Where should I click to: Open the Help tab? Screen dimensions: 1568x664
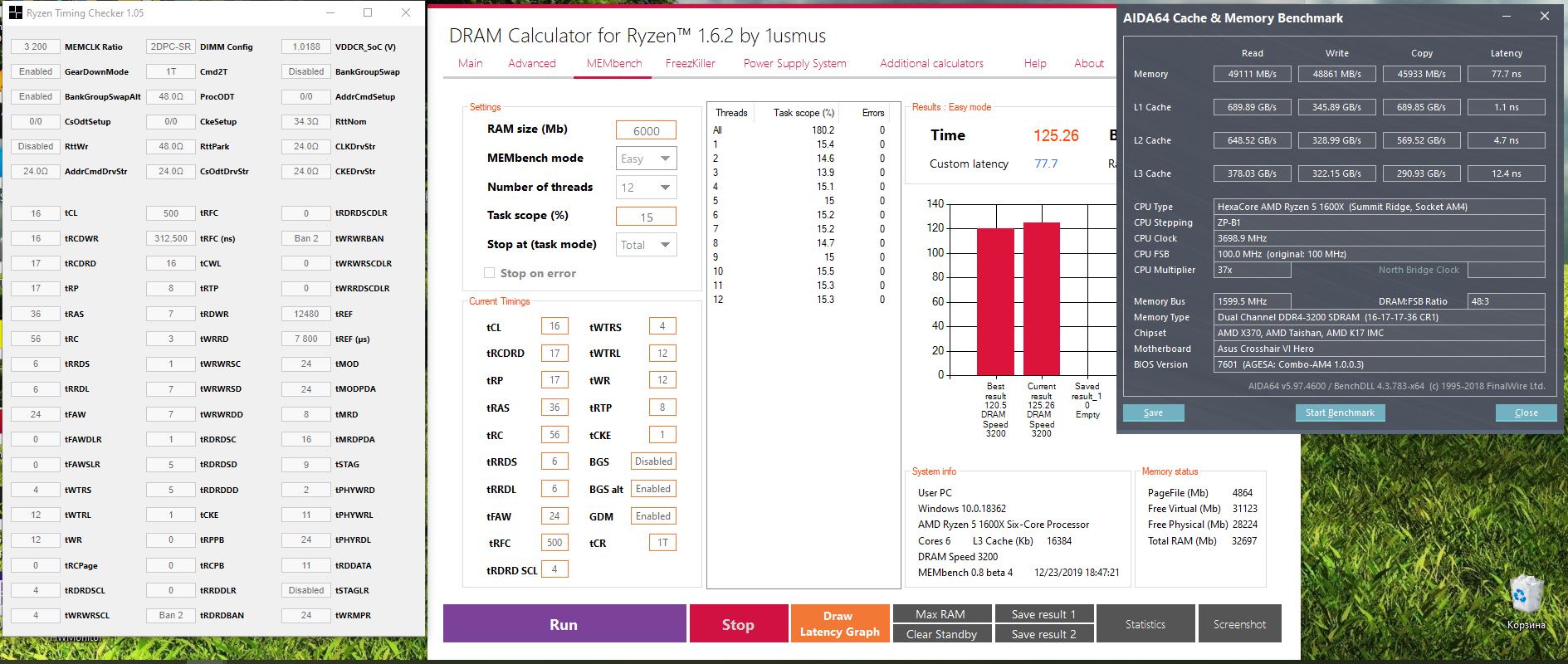point(1035,63)
